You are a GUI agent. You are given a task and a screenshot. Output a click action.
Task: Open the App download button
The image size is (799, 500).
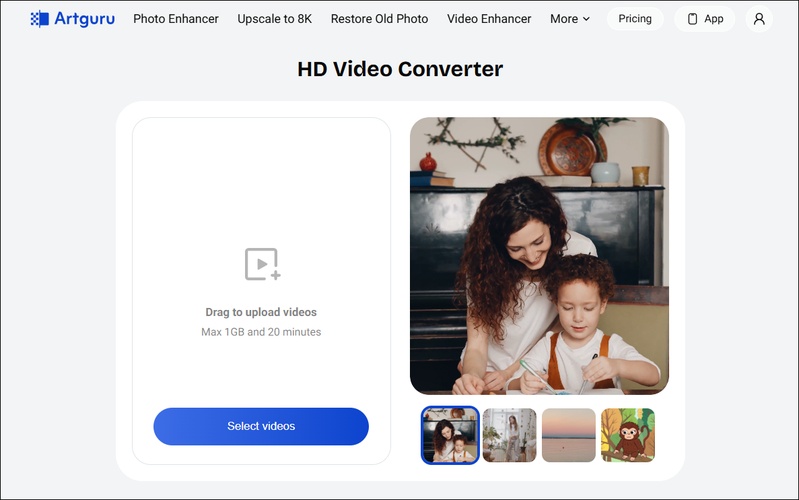[x=704, y=19]
